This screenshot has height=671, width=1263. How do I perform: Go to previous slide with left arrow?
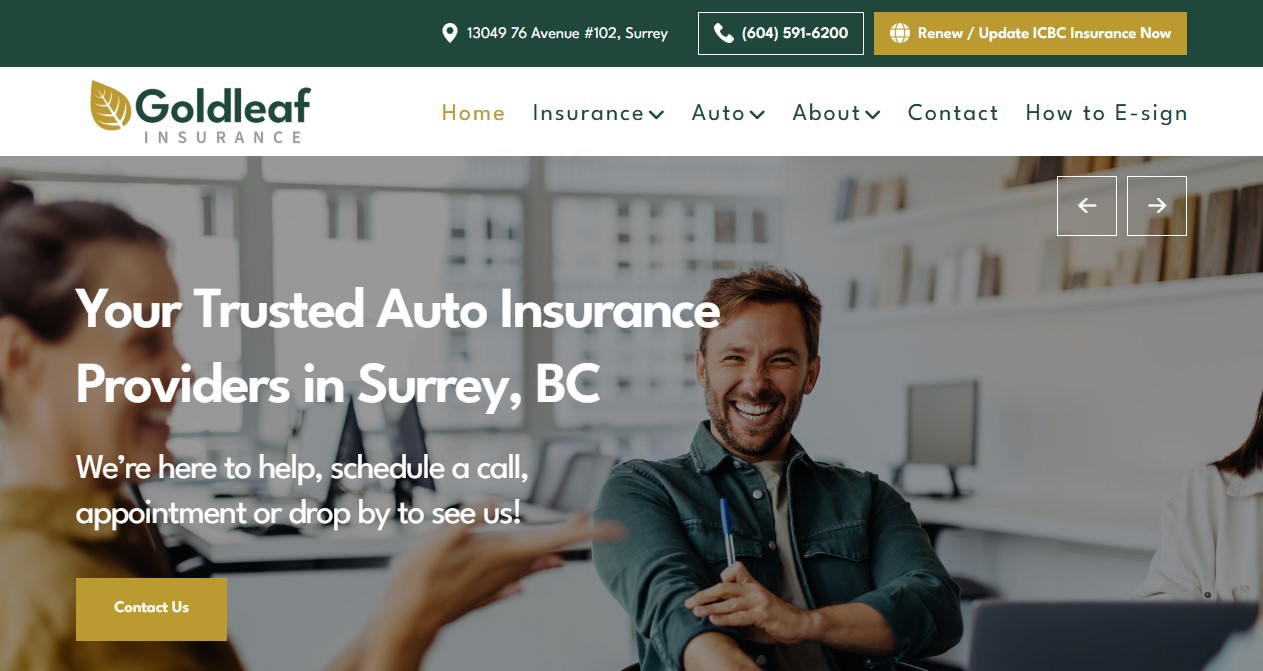1087,206
